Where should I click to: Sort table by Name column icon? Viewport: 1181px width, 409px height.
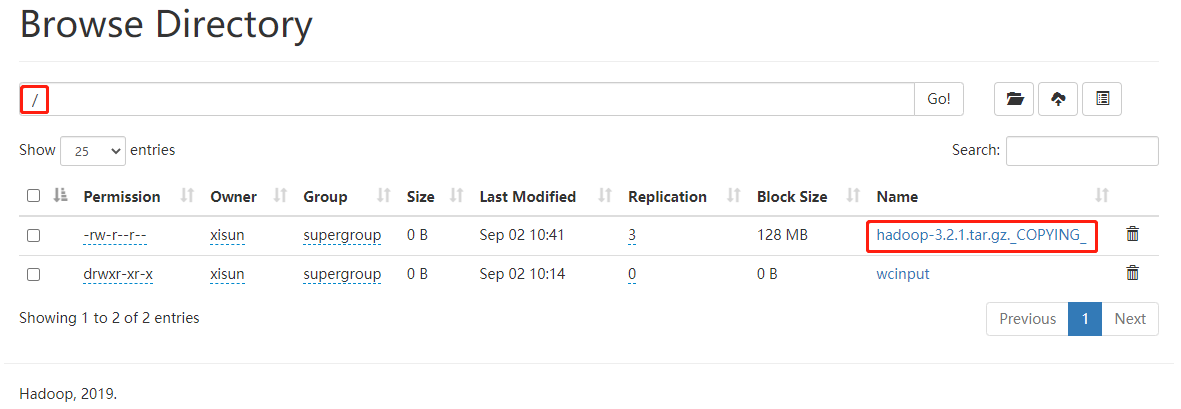1102,196
